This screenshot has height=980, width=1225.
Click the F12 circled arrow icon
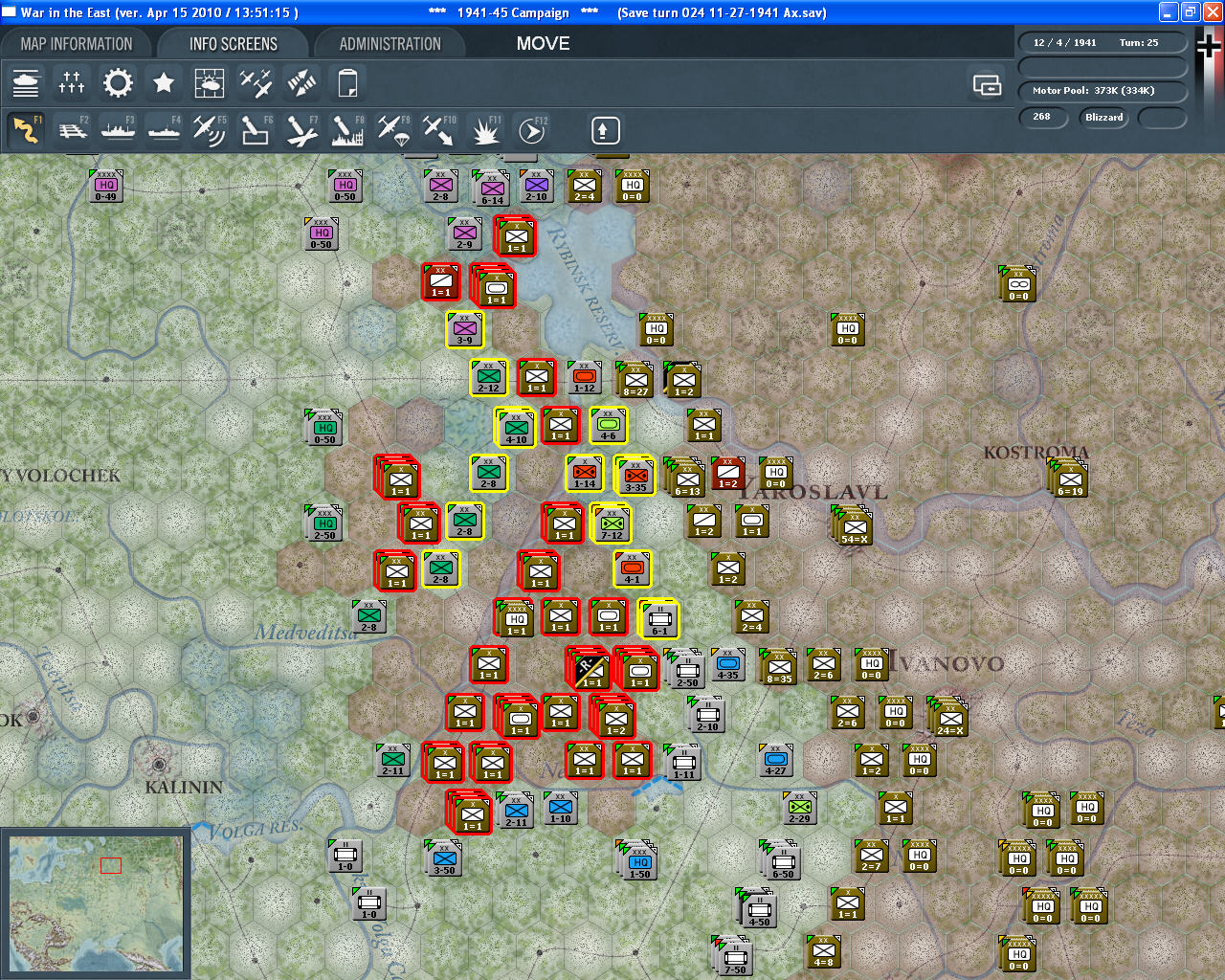531,130
